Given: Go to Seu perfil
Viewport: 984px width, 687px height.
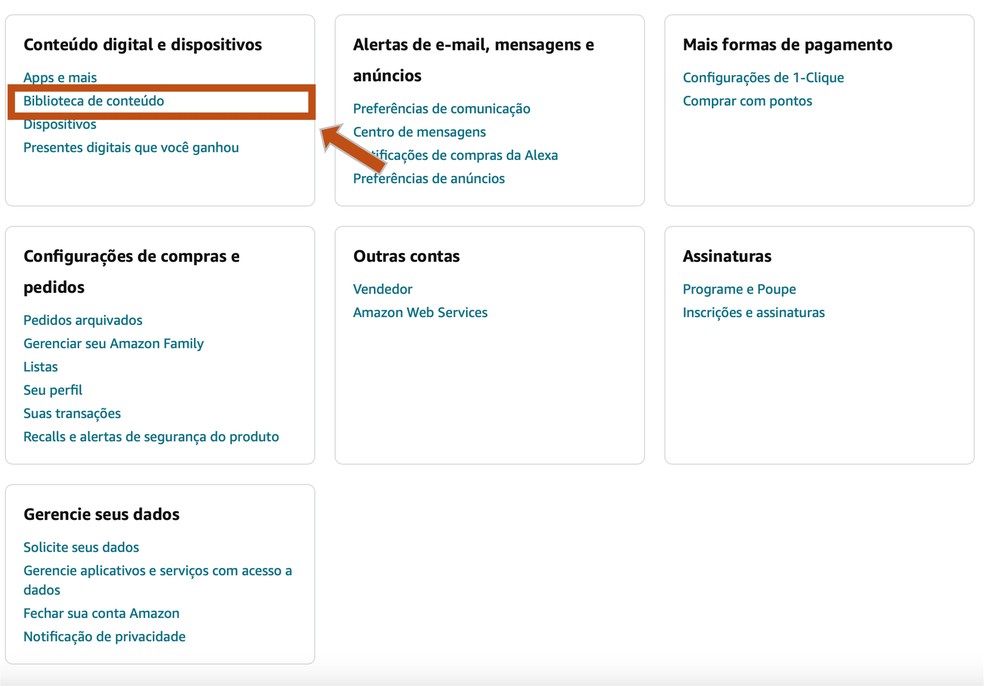Looking at the screenshot, I should tap(52, 390).
